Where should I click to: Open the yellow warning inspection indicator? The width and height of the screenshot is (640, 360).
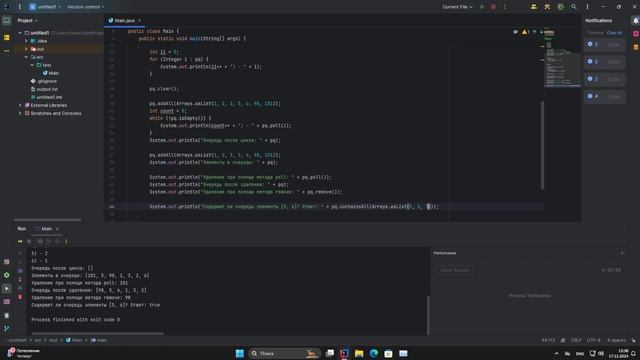(x=524, y=32)
